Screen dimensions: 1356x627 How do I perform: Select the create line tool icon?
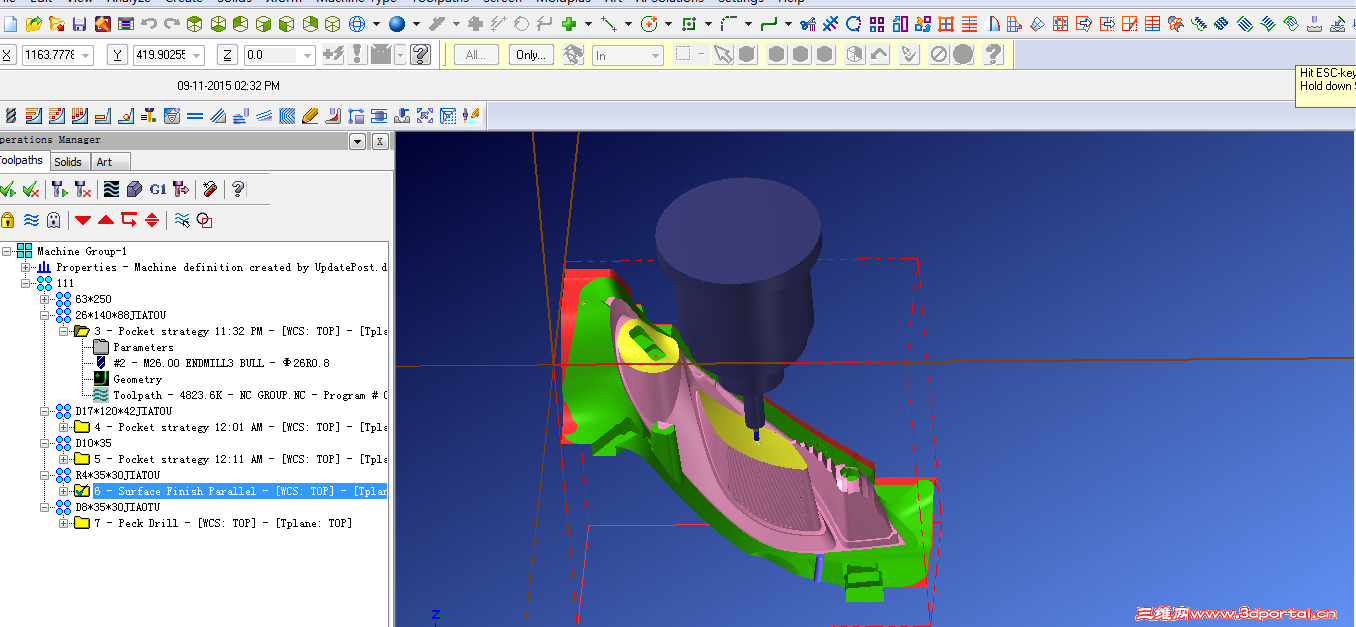609,23
